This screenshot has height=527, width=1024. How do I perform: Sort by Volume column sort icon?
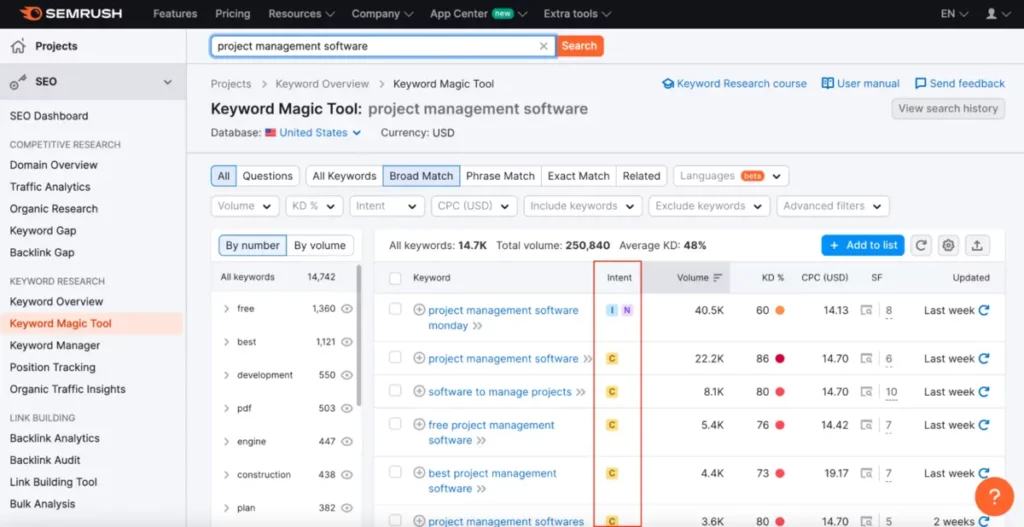point(718,278)
